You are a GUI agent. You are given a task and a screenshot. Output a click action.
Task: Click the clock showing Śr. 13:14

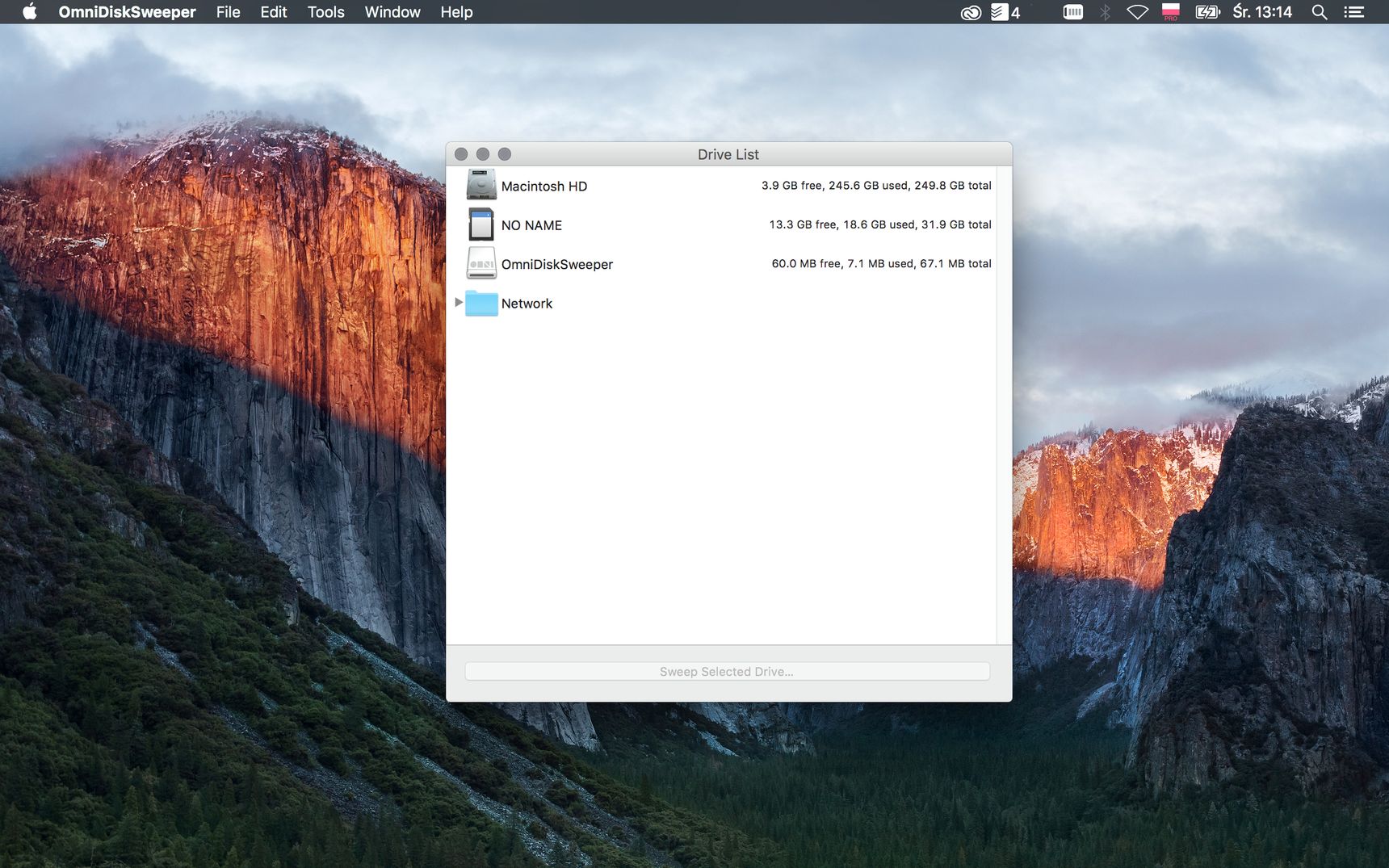coord(1262,12)
